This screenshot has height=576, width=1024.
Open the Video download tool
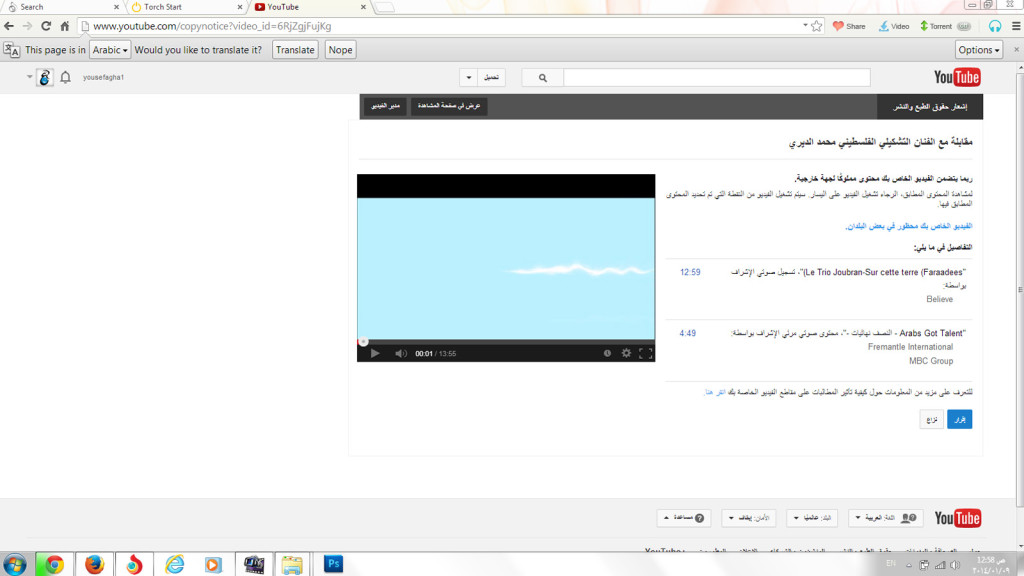click(x=894, y=26)
